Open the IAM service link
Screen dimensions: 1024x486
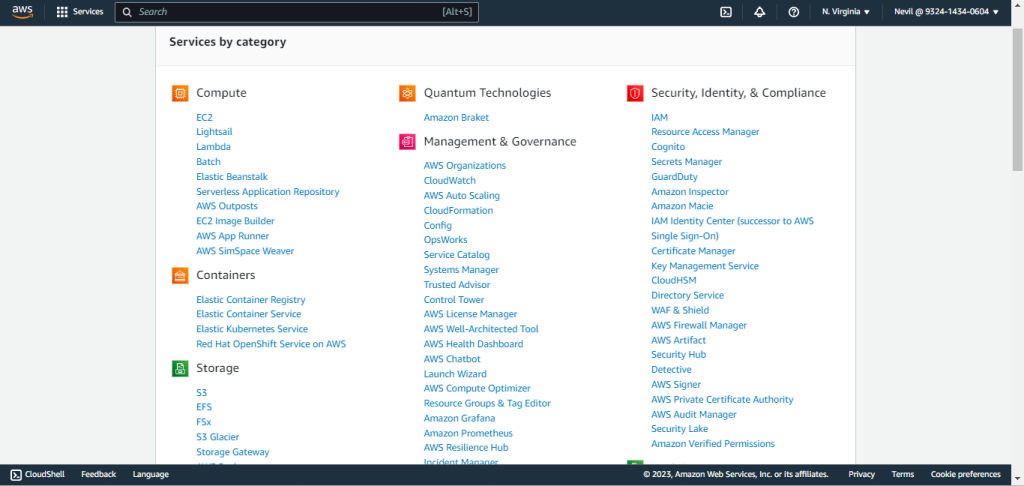coord(660,118)
